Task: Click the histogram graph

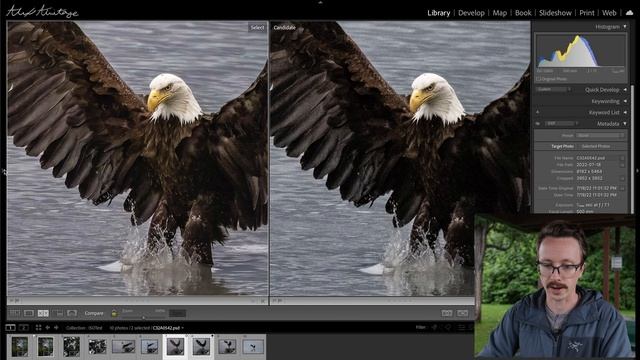Action: pos(580,51)
